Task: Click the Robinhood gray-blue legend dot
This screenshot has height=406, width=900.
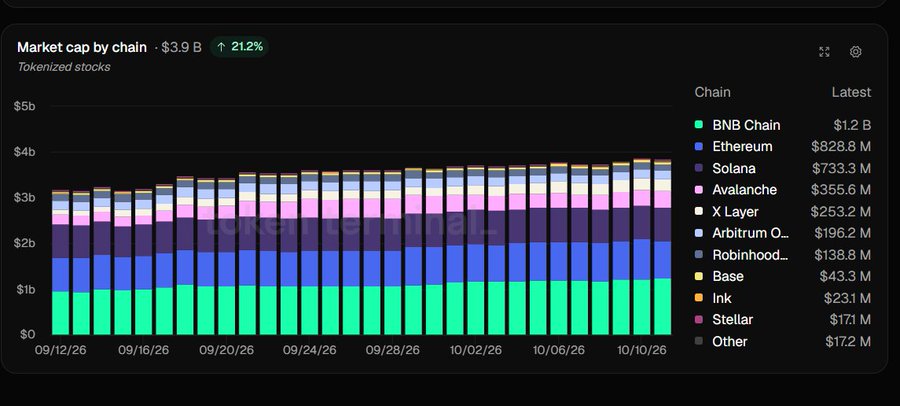Action: click(699, 254)
